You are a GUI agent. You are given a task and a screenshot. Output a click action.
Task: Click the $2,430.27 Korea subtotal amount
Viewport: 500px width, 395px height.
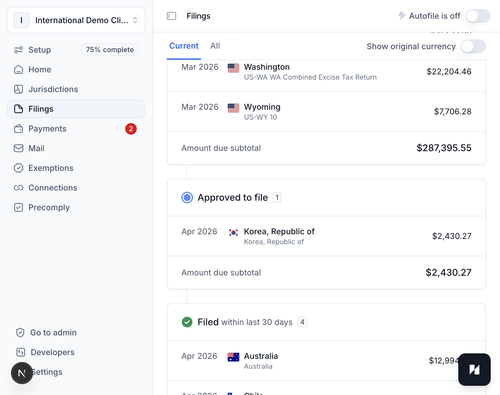coord(448,273)
